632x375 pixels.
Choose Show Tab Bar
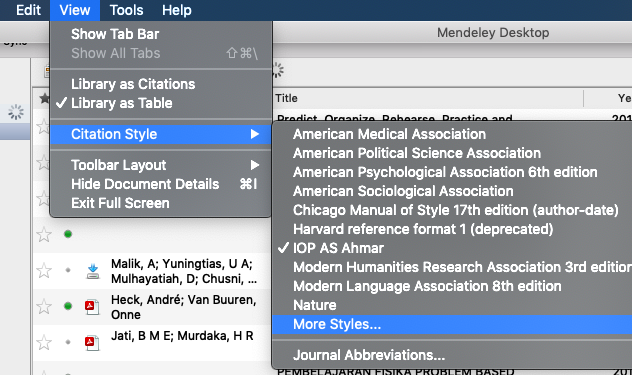coord(160,34)
